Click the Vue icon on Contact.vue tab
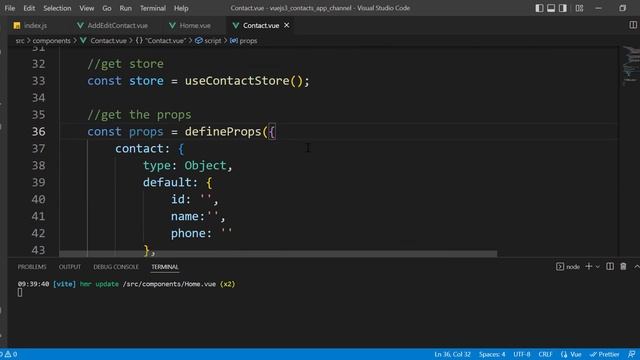 pos(236,25)
